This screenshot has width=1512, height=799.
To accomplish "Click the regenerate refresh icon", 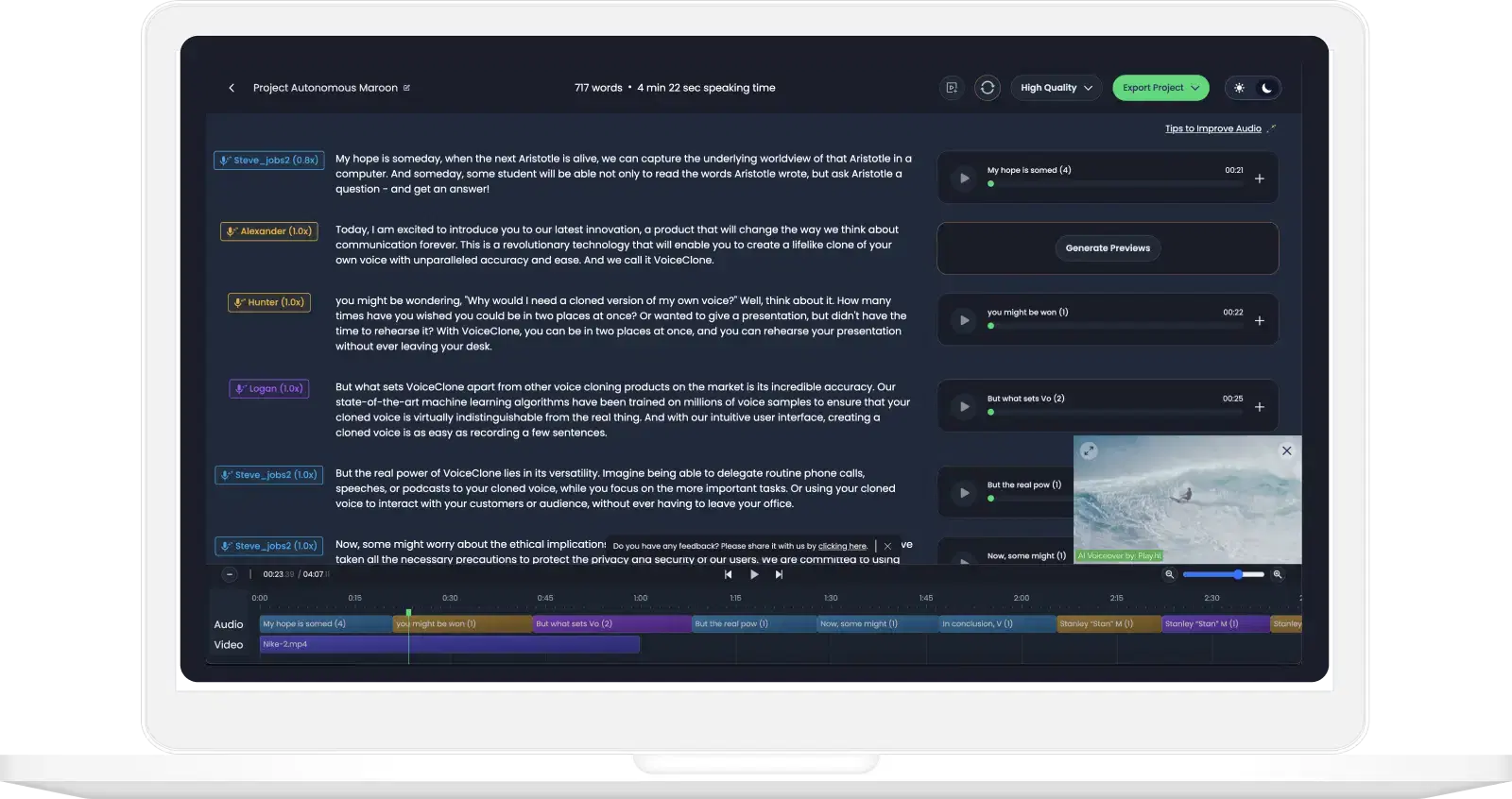I will (x=988, y=88).
